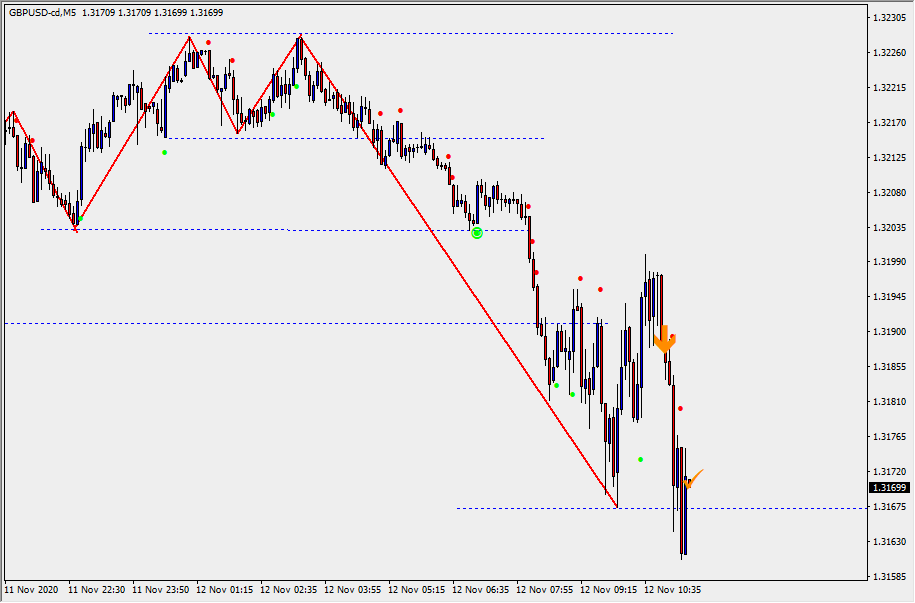Click the 12 Nov 10:35 time label
Viewport: 915px width, 603px height.
point(673,590)
